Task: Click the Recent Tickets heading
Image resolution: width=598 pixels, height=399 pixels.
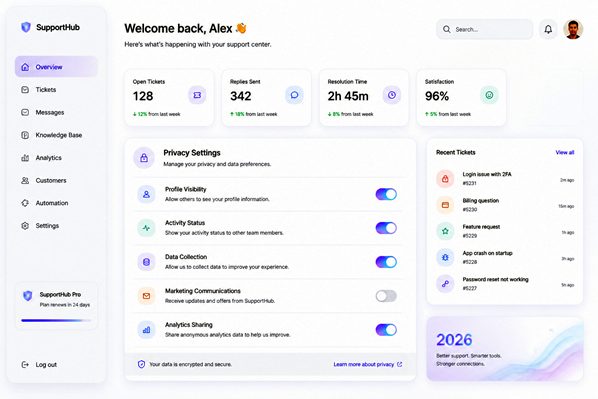Action: tap(456, 152)
